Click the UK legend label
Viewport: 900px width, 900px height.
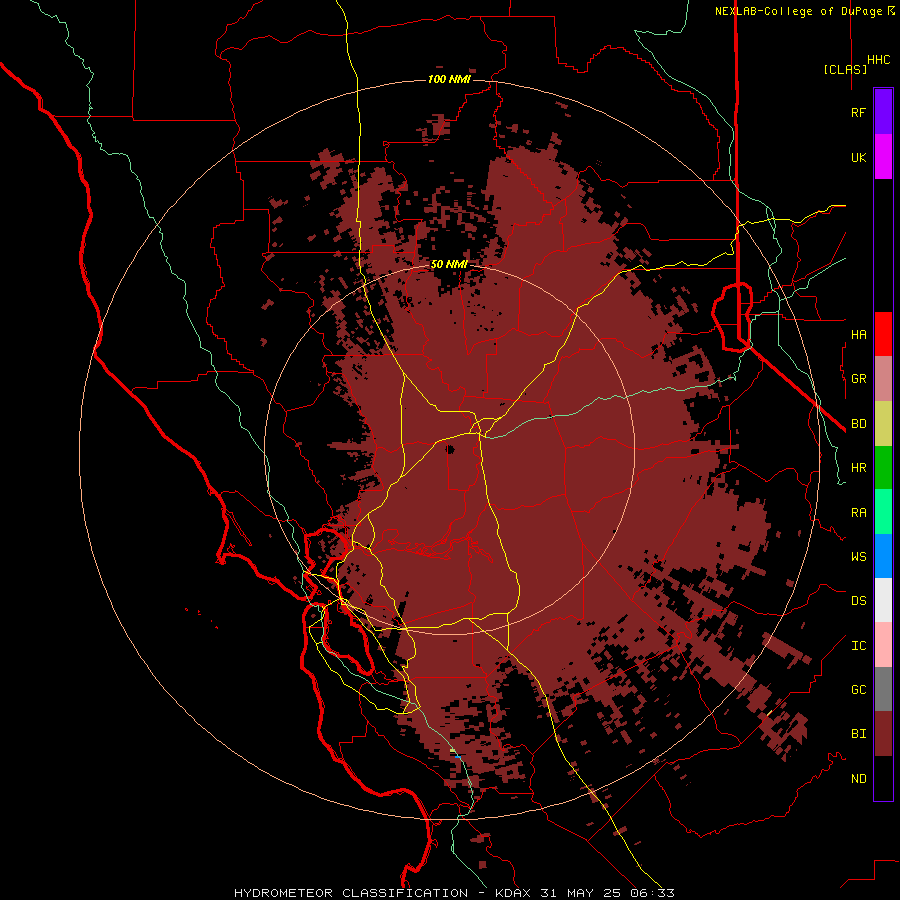[858, 157]
